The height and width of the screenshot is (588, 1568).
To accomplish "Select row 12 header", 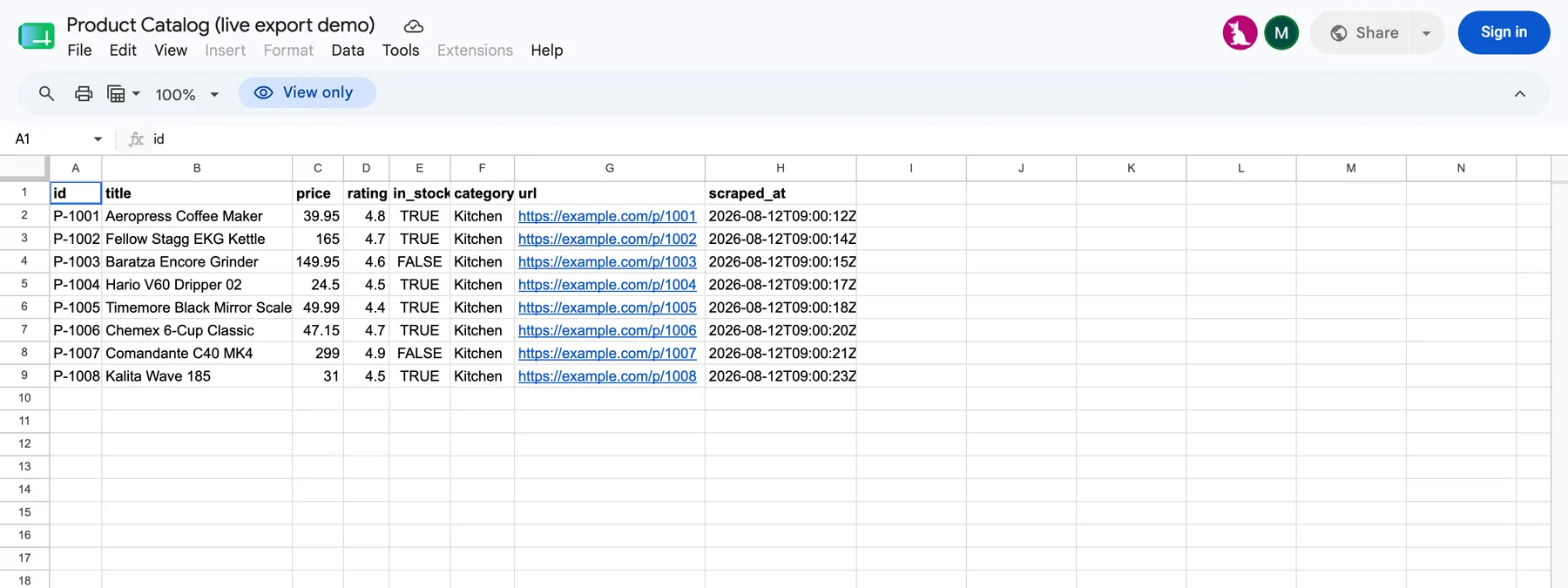I will (x=24, y=443).
